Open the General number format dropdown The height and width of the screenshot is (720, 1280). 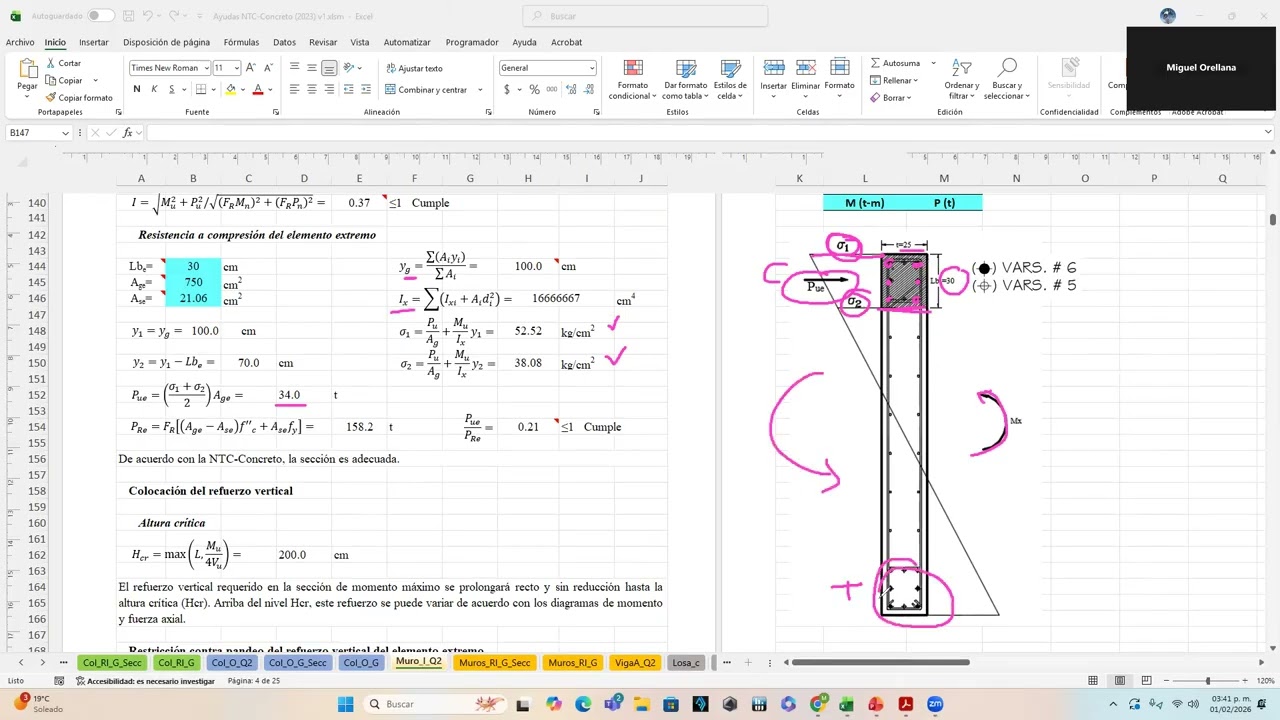[x=591, y=67]
